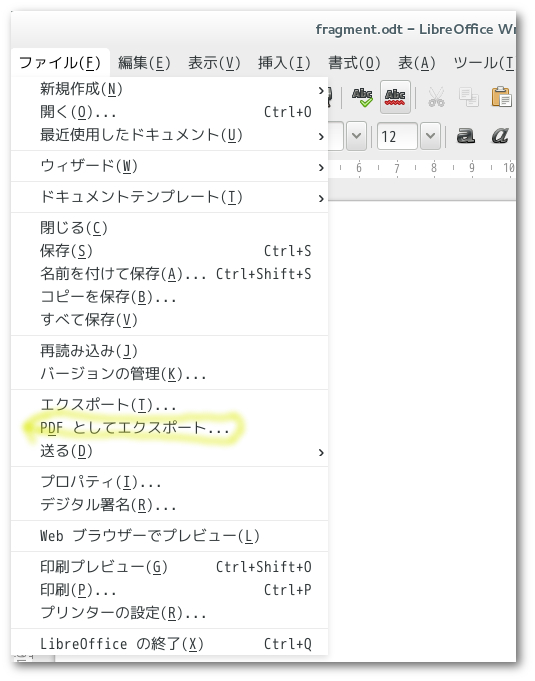The width and height of the screenshot is (535, 681).
Task: Open the 編集(E) menu
Action: coord(144,63)
